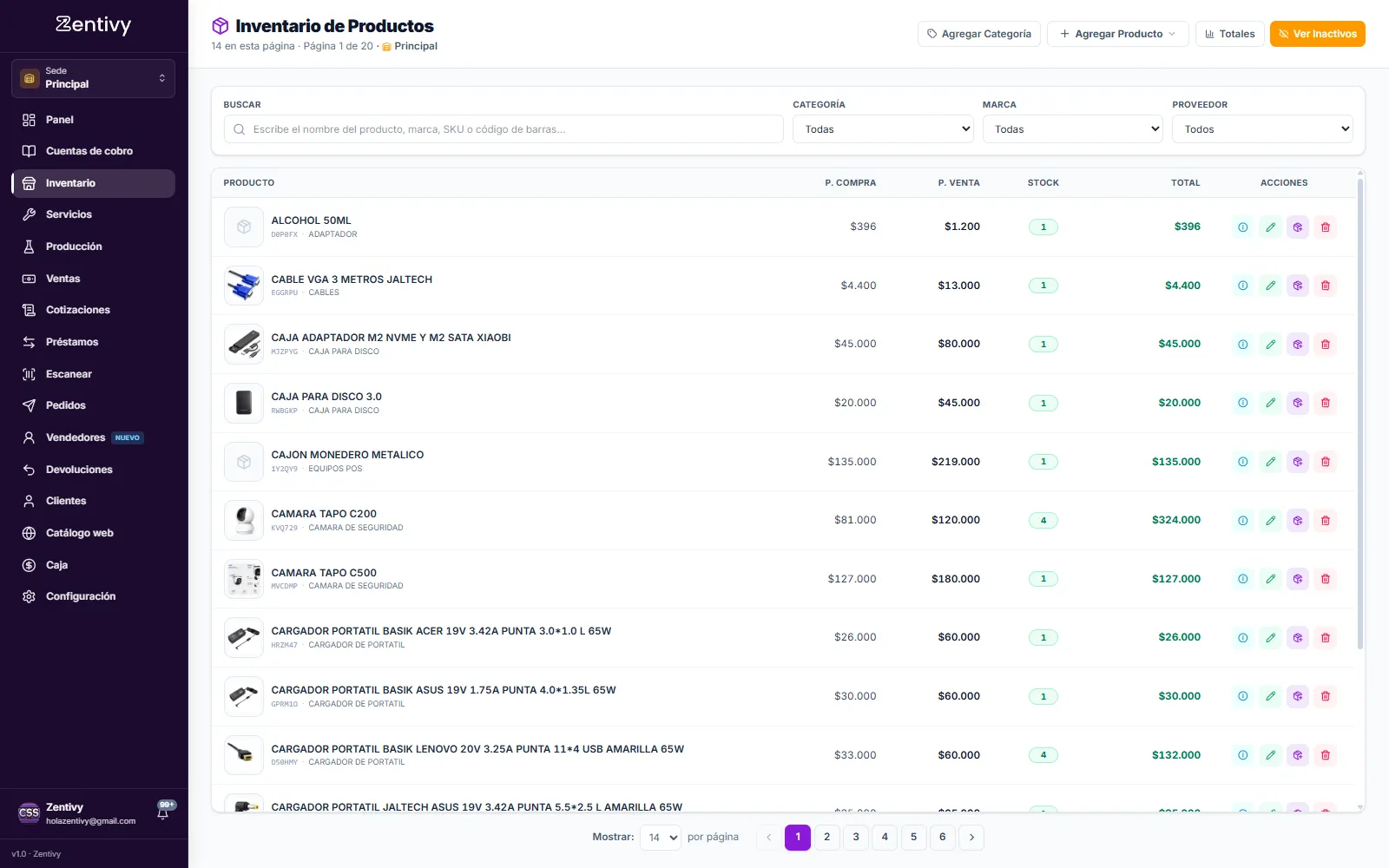1389x868 pixels.
Task: View info for ALCOHOL 50ML
Action: coord(1243,227)
